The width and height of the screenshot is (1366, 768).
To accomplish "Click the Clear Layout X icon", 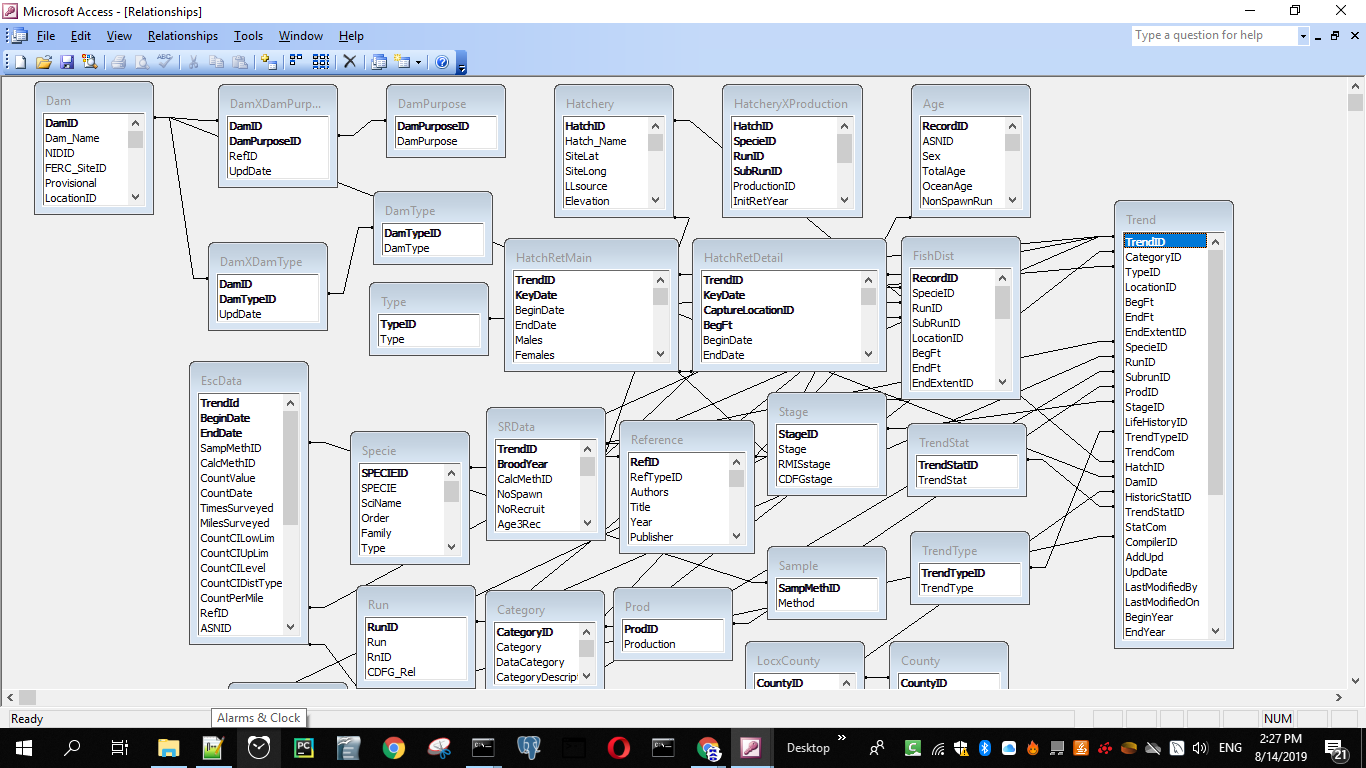I will coord(350,62).
